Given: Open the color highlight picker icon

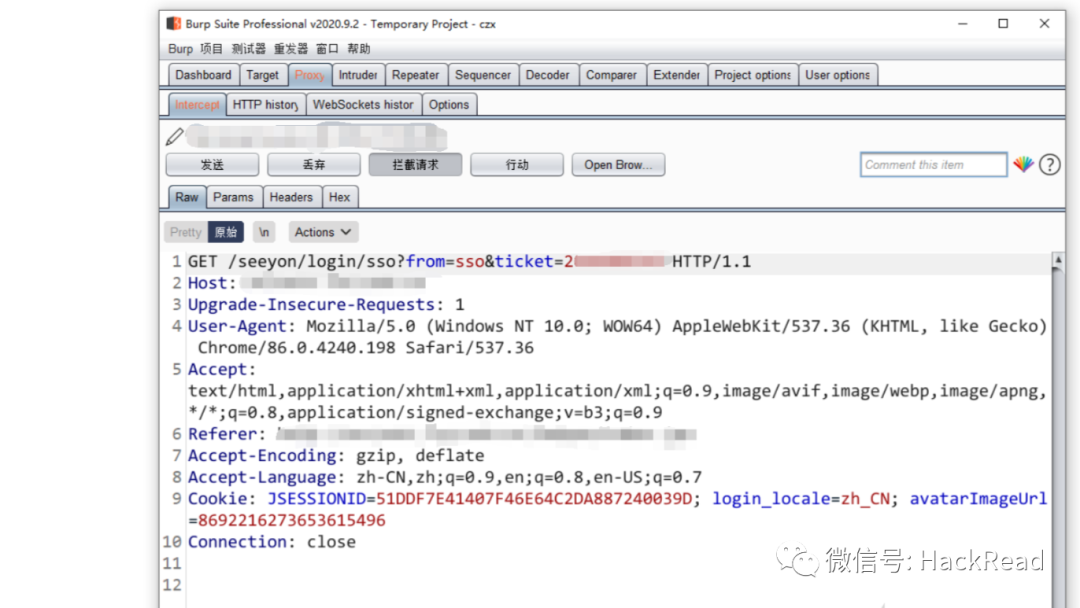Looking at the screenshot, I should pyautogui.click(x=1023, y=165).
